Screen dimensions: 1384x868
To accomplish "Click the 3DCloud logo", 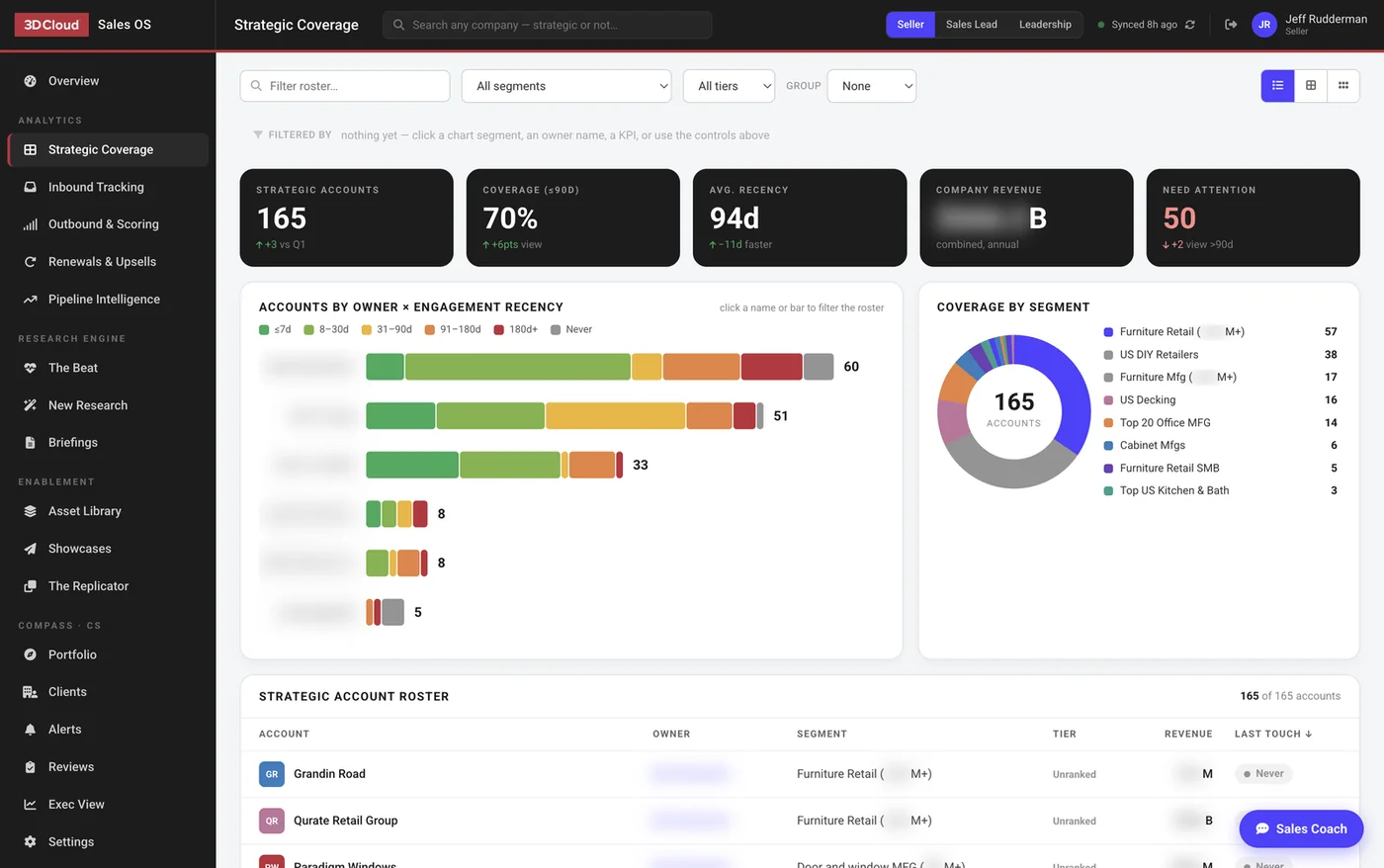I will 51,25.
